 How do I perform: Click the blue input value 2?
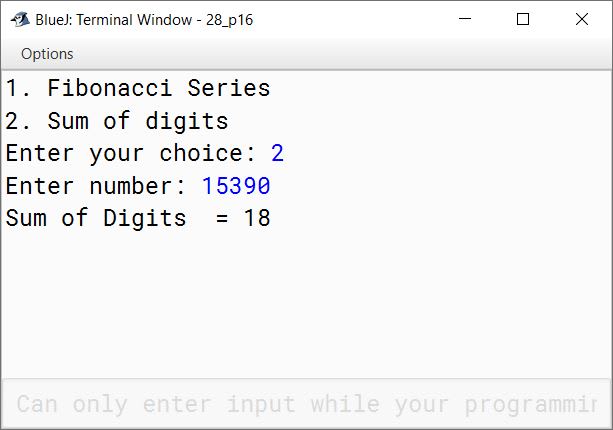(277, 153)
